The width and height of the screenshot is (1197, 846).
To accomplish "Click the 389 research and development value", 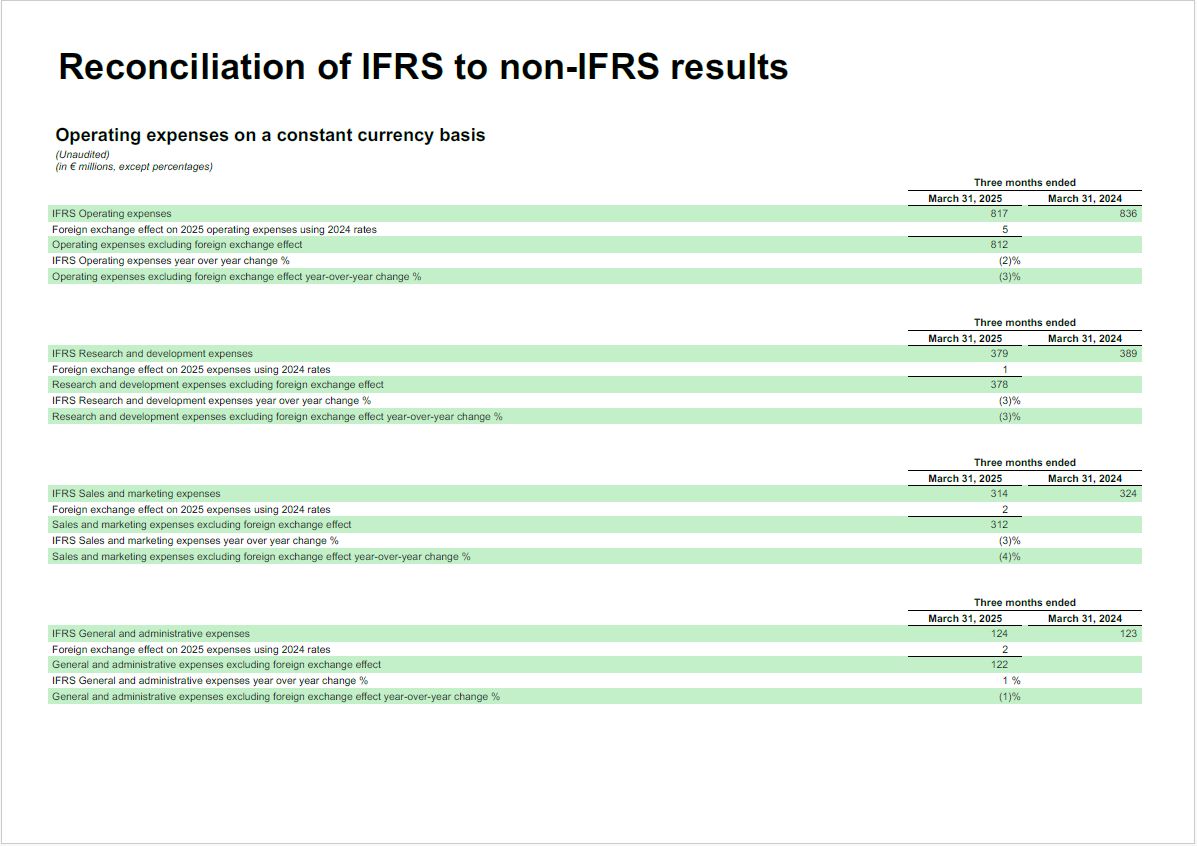I will (1127, 354).
